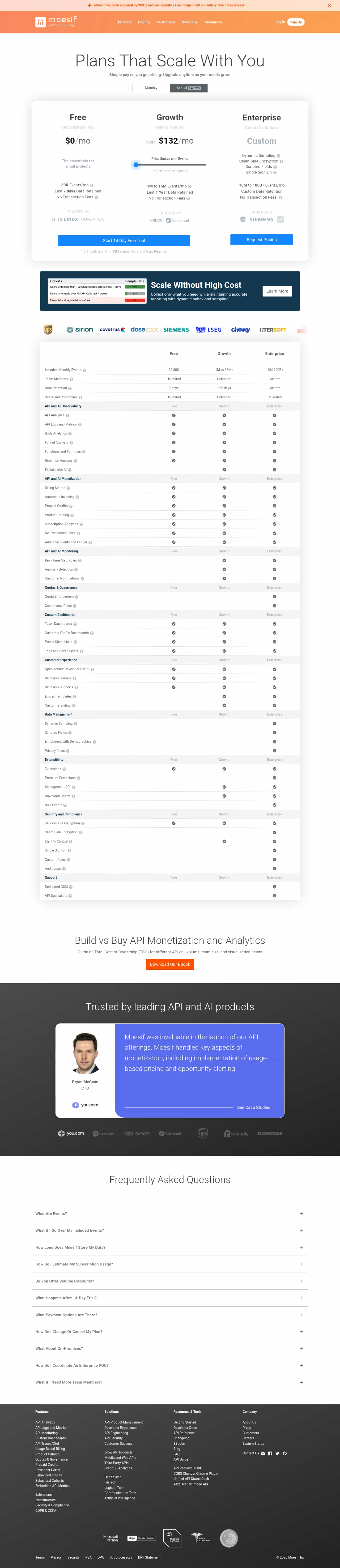Viewport: 340px width, 1568px height.
Task: Open Moesif's Twitter icon in footer
Action: pos(277,1453)
